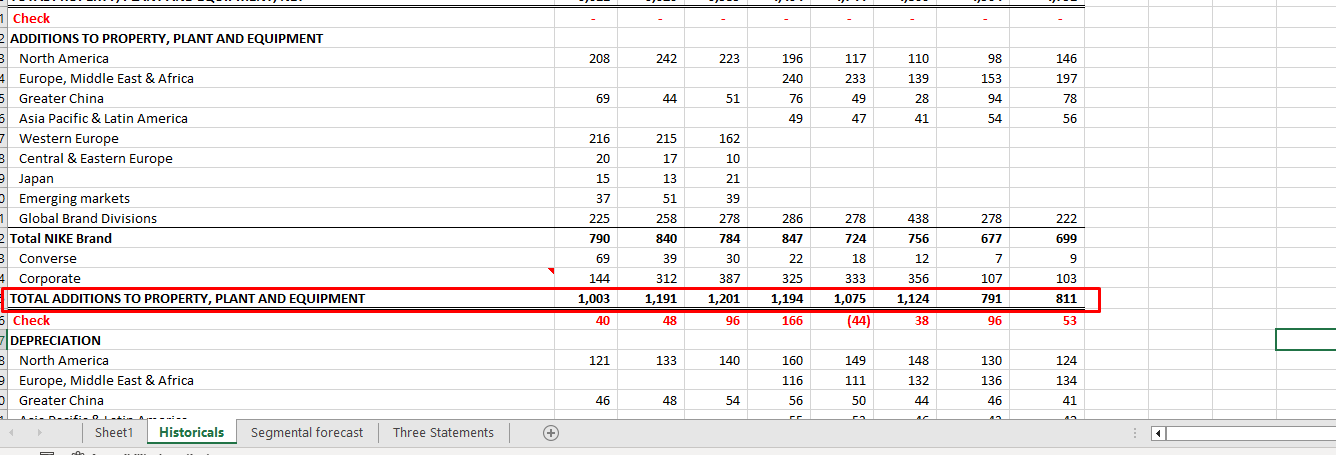The height and width of the screenshot is (455, 1336).
Task: Select value 121 in depreciation North America
Action: point(599,360)
